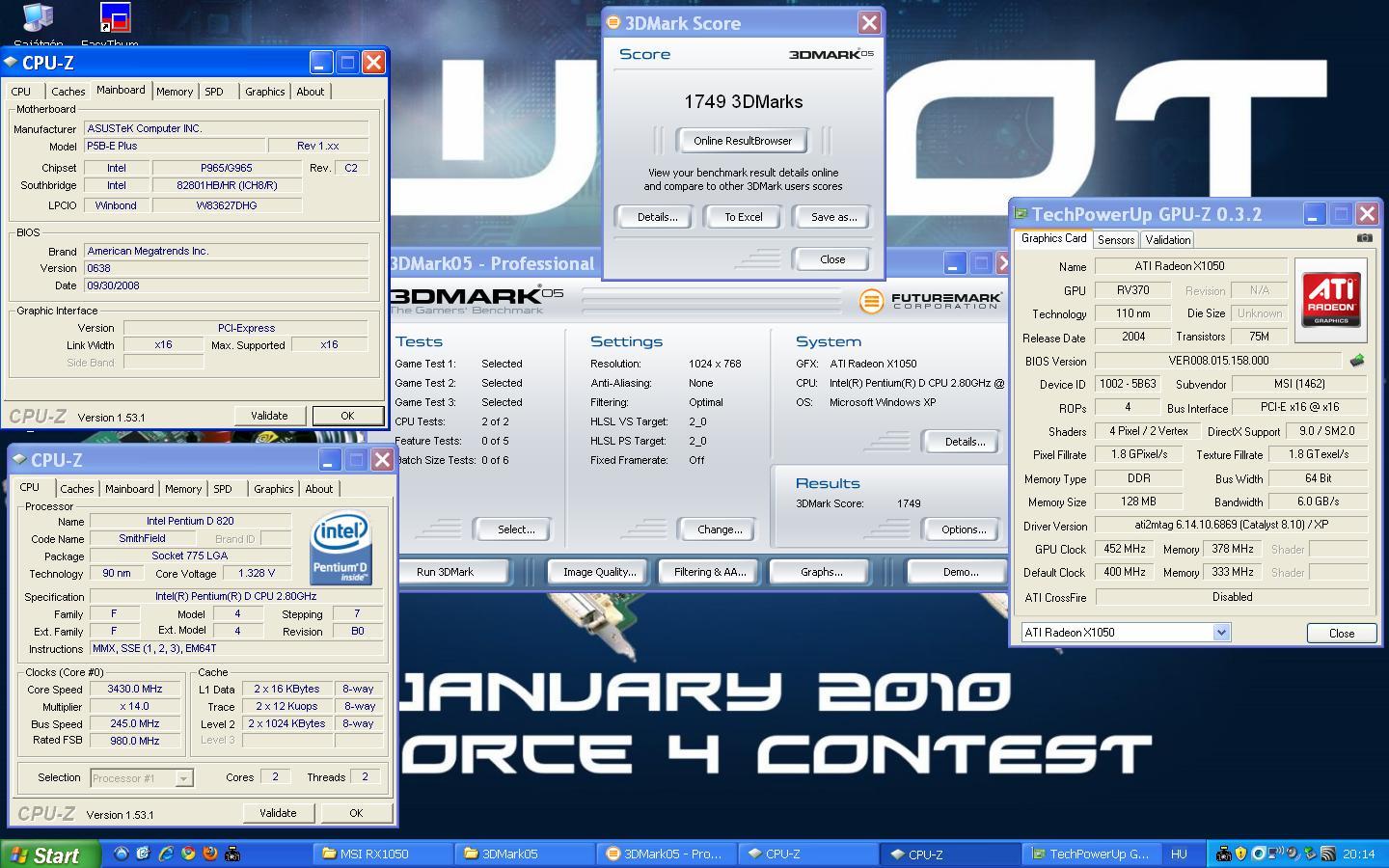Click the camera icon in quick launch

[232, 854]
